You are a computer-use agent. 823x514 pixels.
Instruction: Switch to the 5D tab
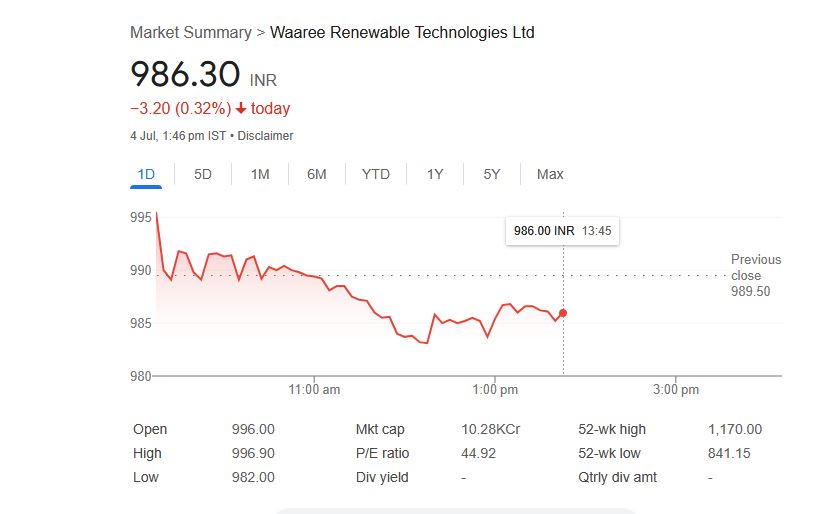203,174
